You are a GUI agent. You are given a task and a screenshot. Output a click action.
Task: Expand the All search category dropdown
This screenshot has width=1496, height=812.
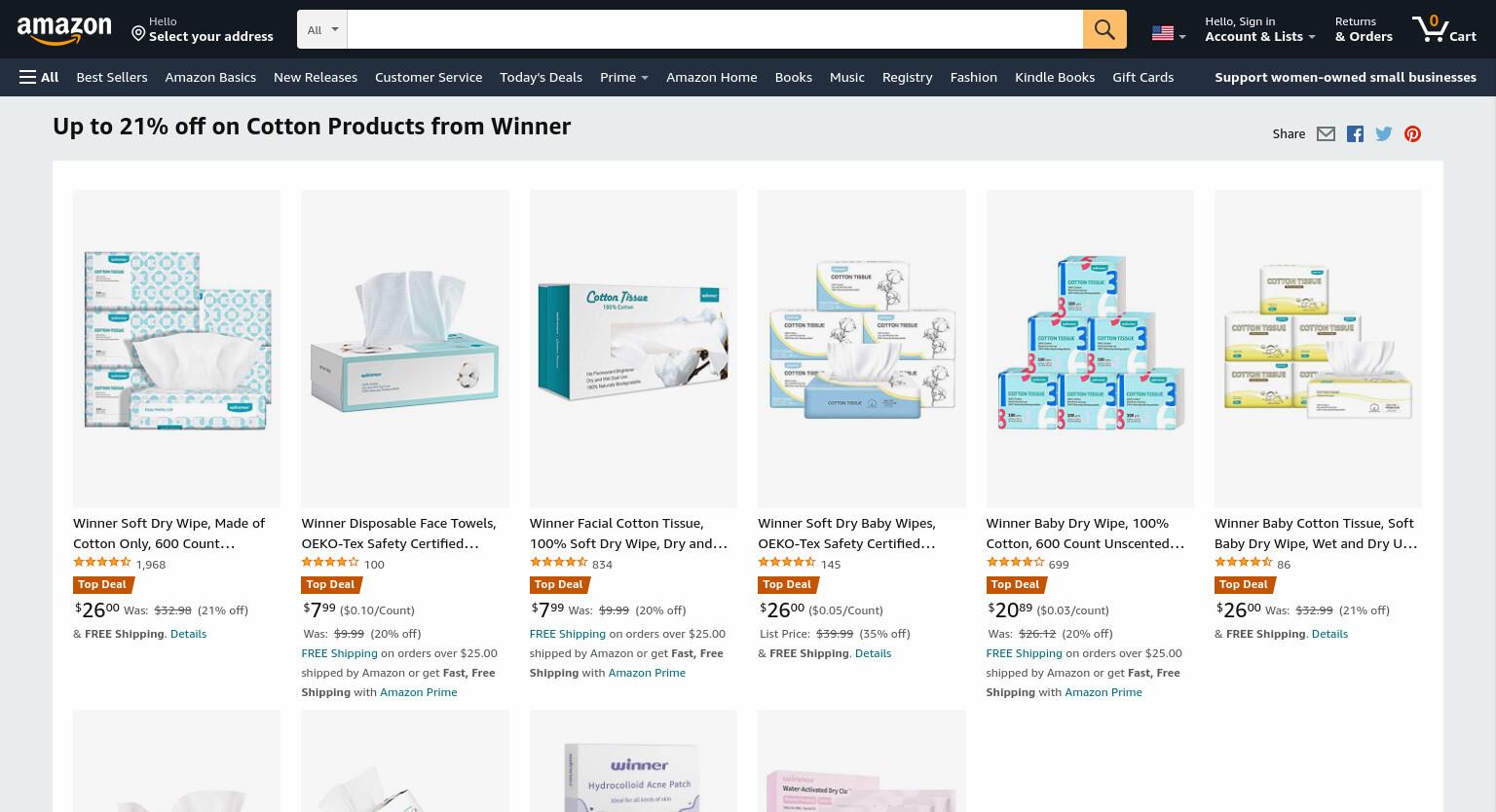coord(322,29)
